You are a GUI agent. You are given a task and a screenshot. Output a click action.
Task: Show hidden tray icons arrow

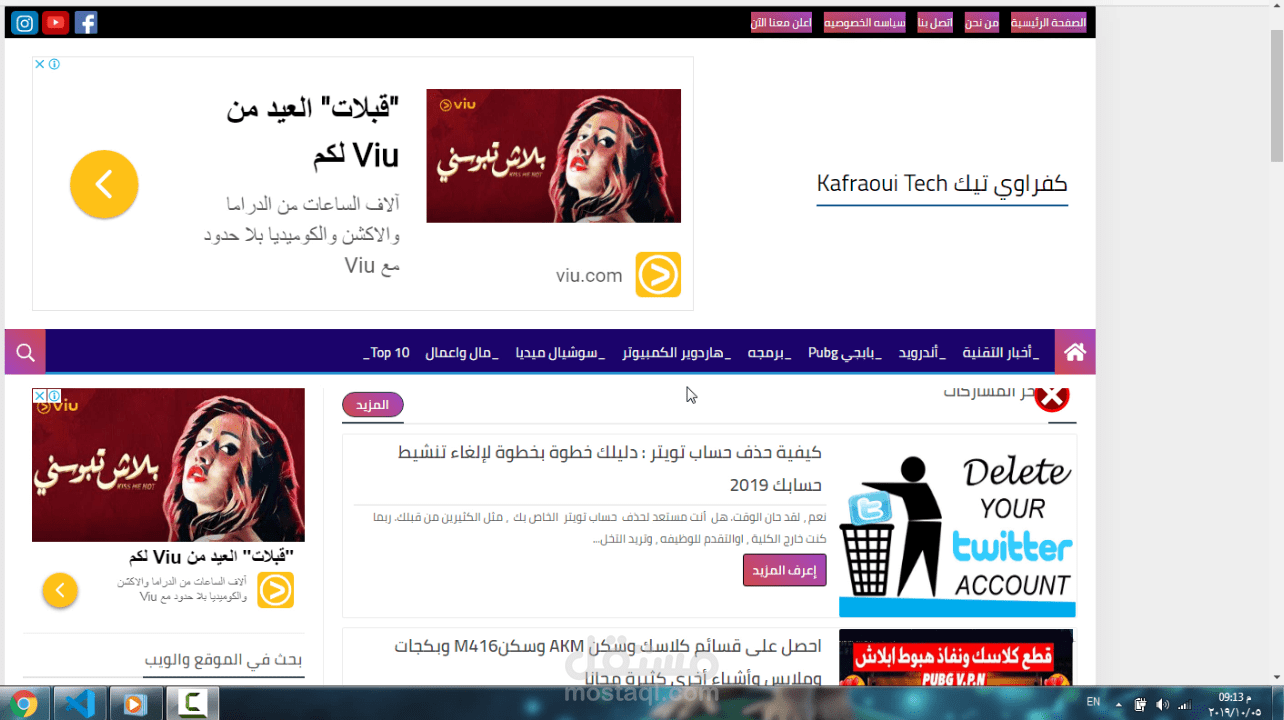click(x=1118, y=703)
